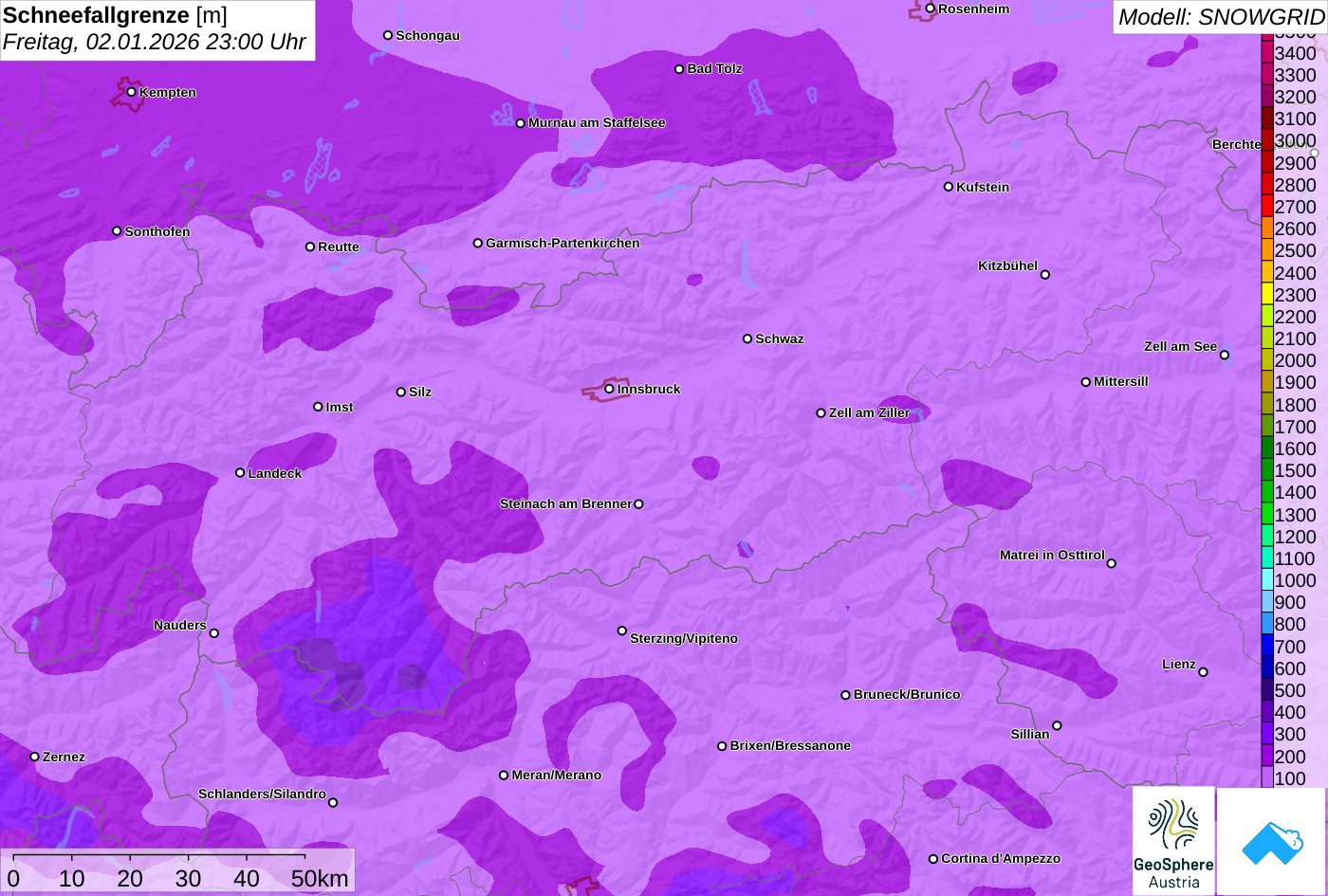The height and width of the screenshot is (896, 1328).
Task: Click the blue mountain-cloud logo
Action: coord(1272,841)
